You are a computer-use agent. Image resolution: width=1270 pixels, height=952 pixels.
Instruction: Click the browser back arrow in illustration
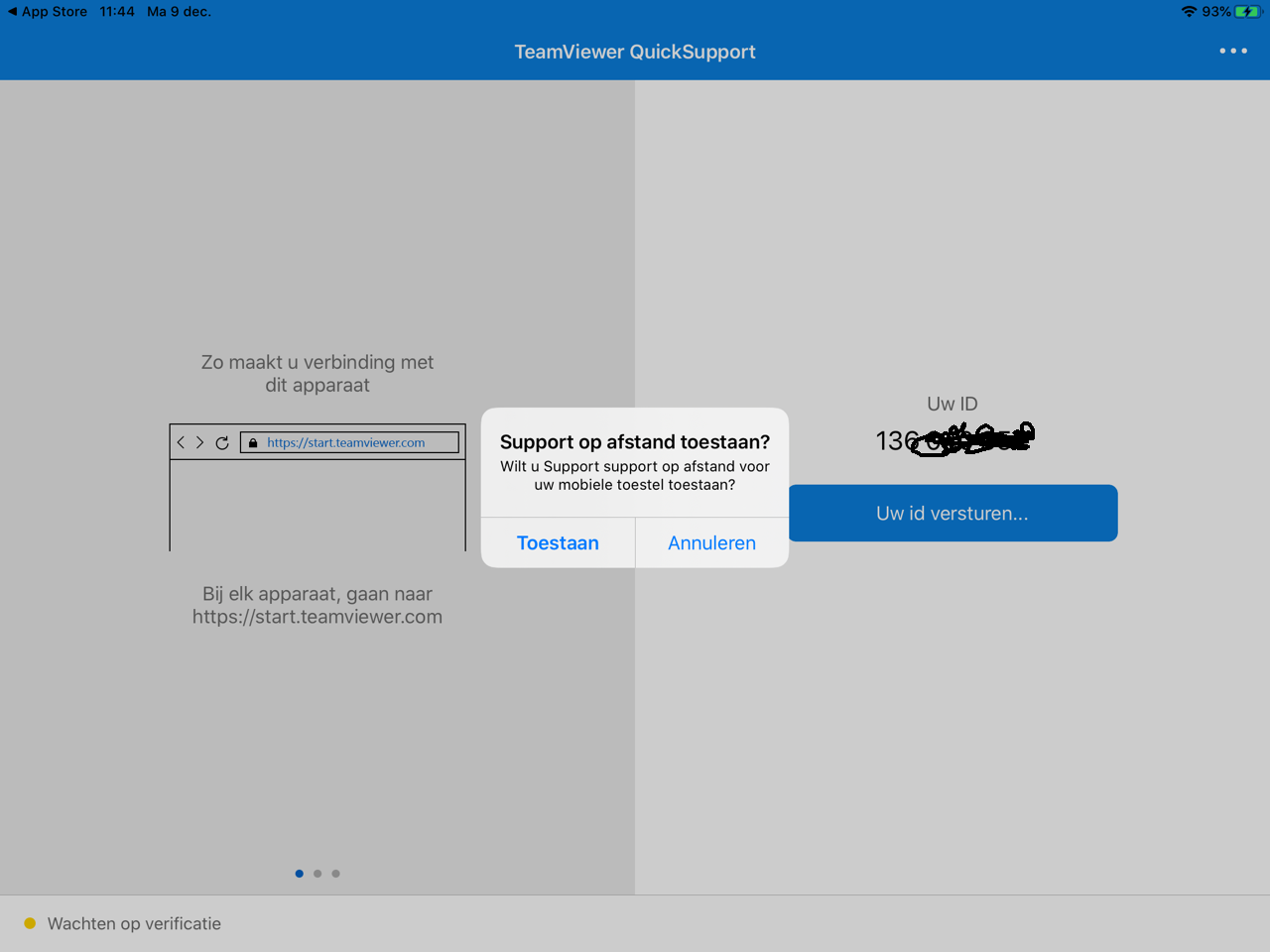pyautogui.click(x=181, y=442)
